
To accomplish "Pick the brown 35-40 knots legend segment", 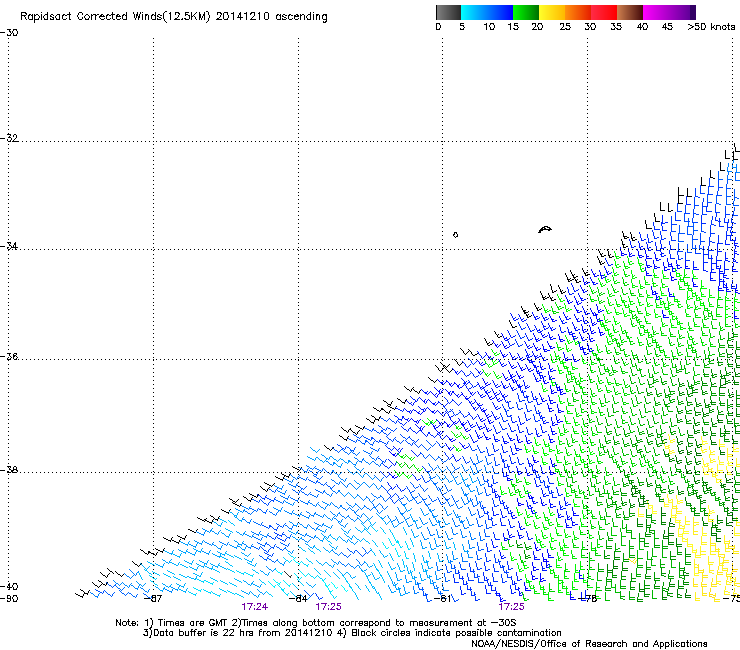I will click(630, 12).
